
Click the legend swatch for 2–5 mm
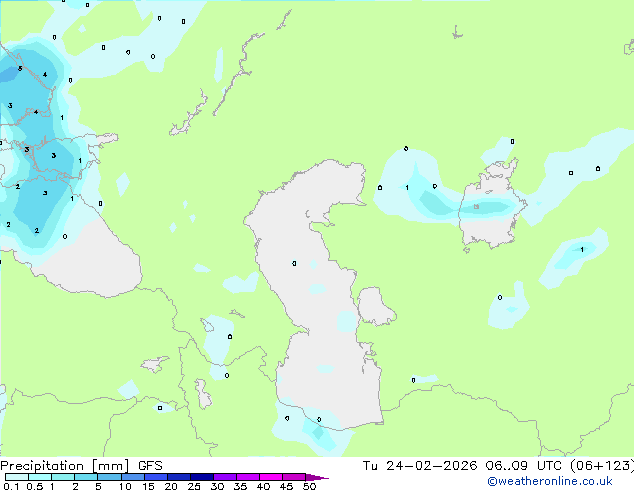[x=86, y=477]
